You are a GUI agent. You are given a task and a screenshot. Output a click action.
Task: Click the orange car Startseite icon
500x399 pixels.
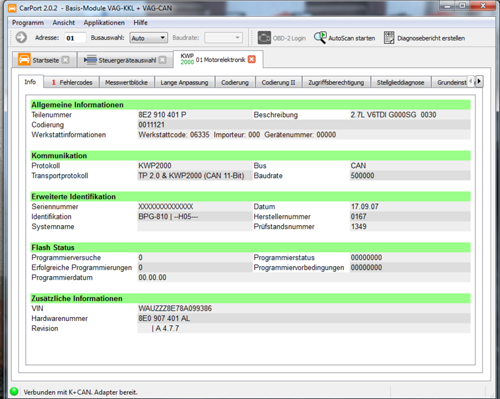(24, 60)
